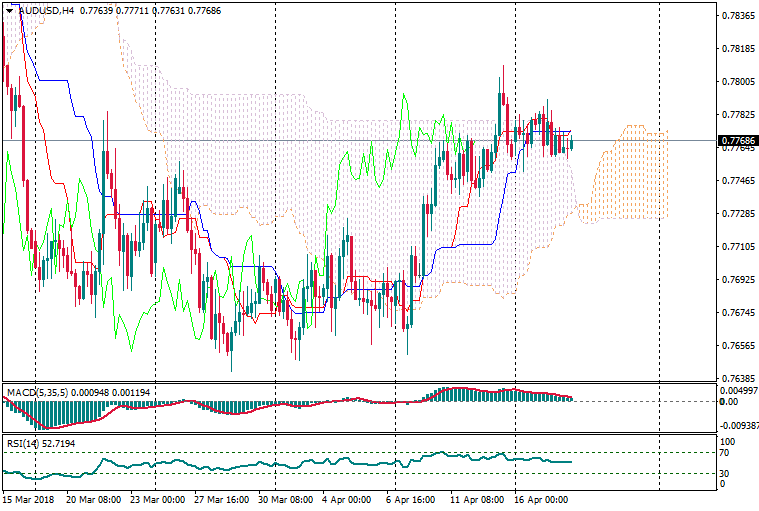
Task: Click the triangle arrow beside AUDUSD,H4
Action: click(x=10, y=11)
